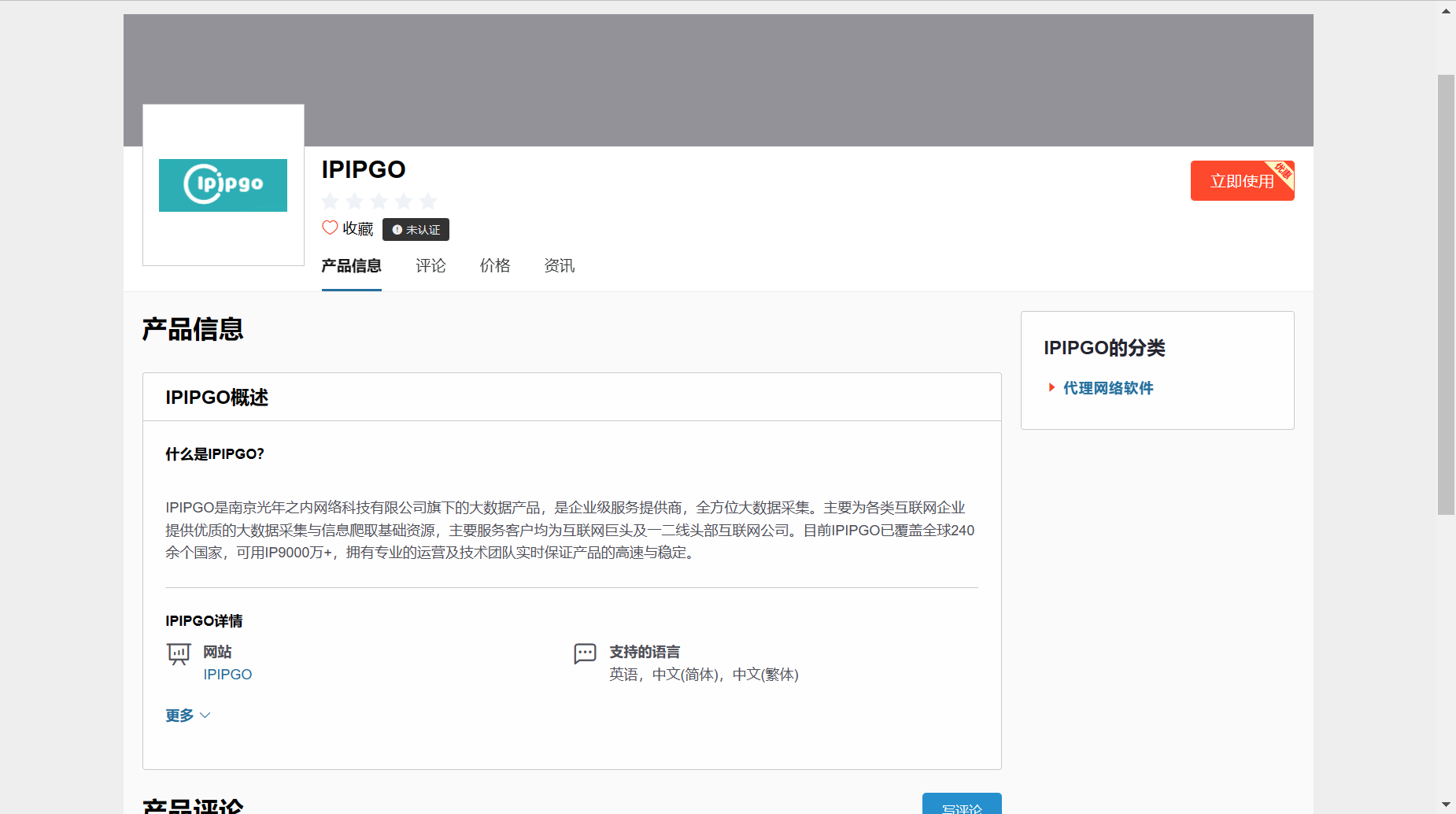Click the 什么是IPIPGO? heading

coord(215,454)
